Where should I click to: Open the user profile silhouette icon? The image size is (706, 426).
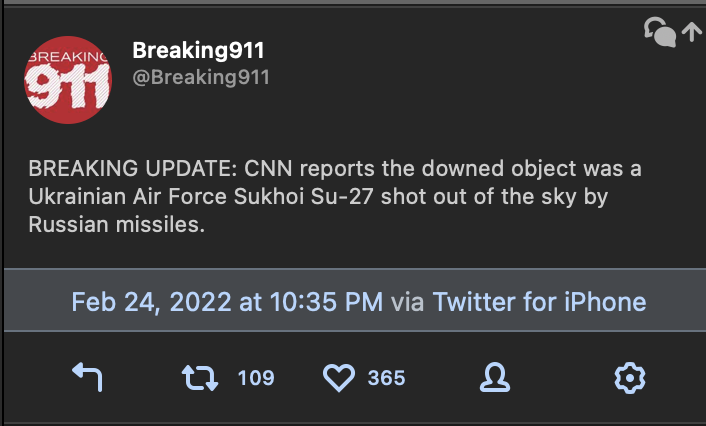[494, 377]
